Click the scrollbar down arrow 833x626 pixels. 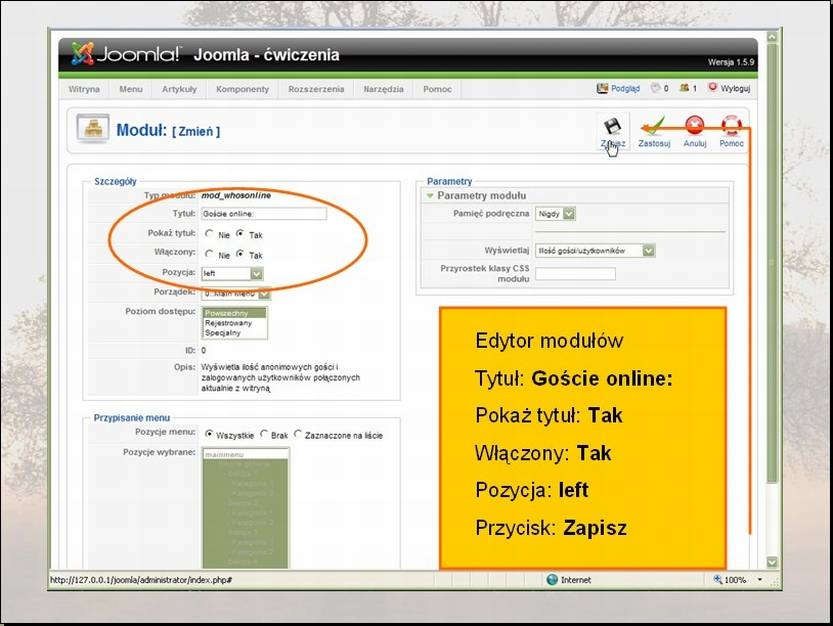coord(772,562)
